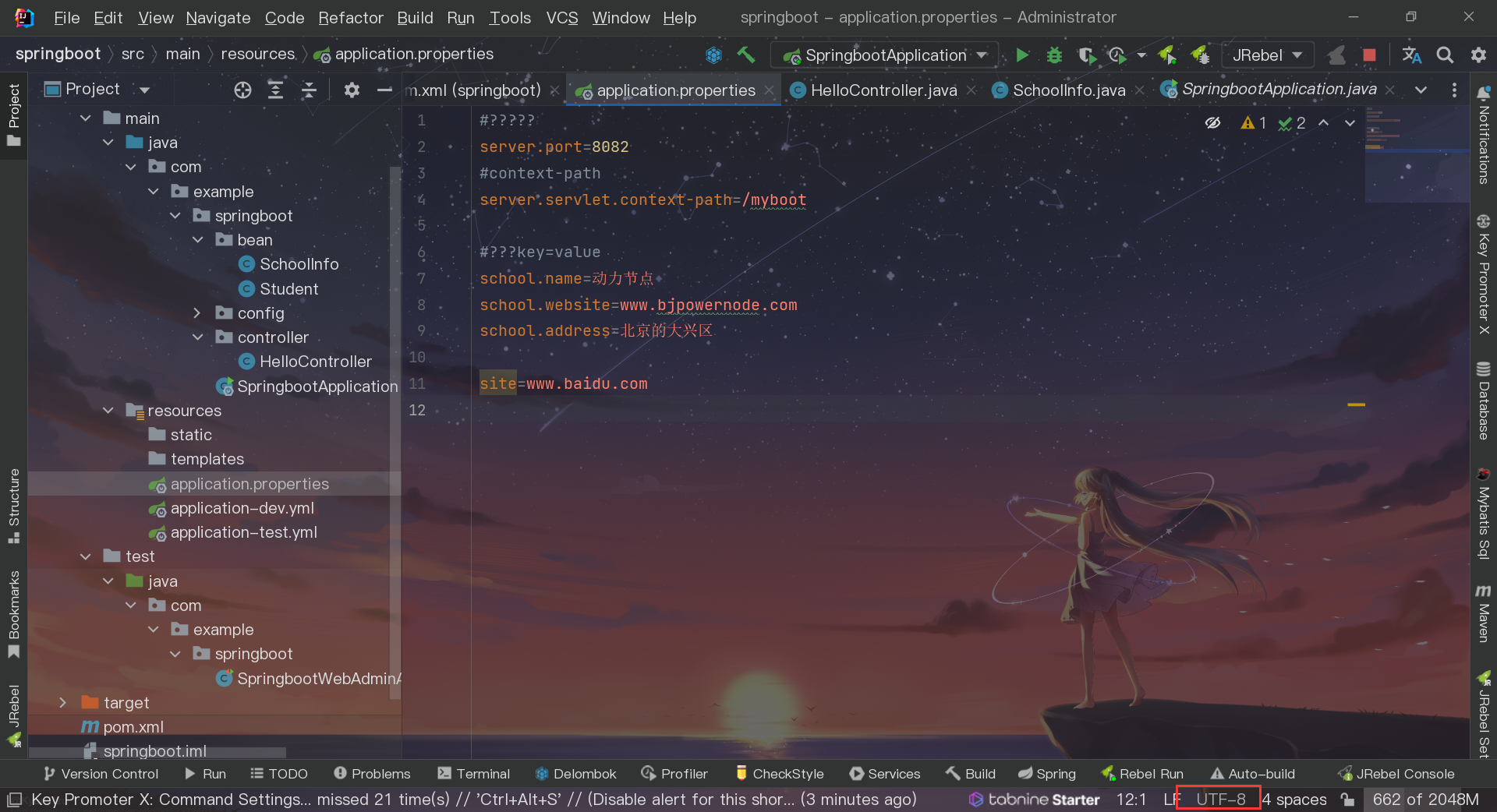Toggle JRebel left sidebar panel
The width and height of the screenshot is (1497, 812).
[14, 715]
